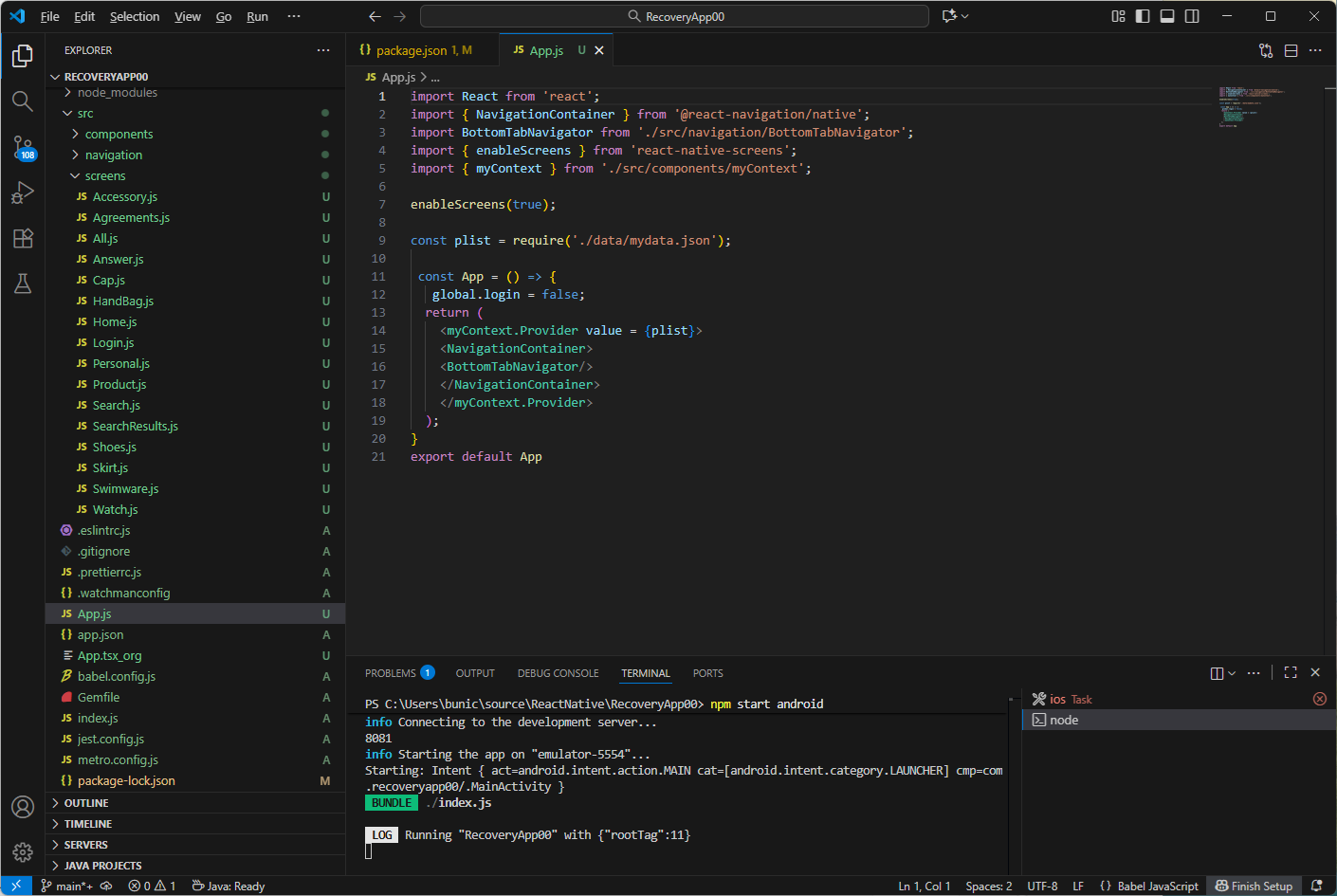Toggle the Secondary Side Bar layout button

(x=1192, y=16)
